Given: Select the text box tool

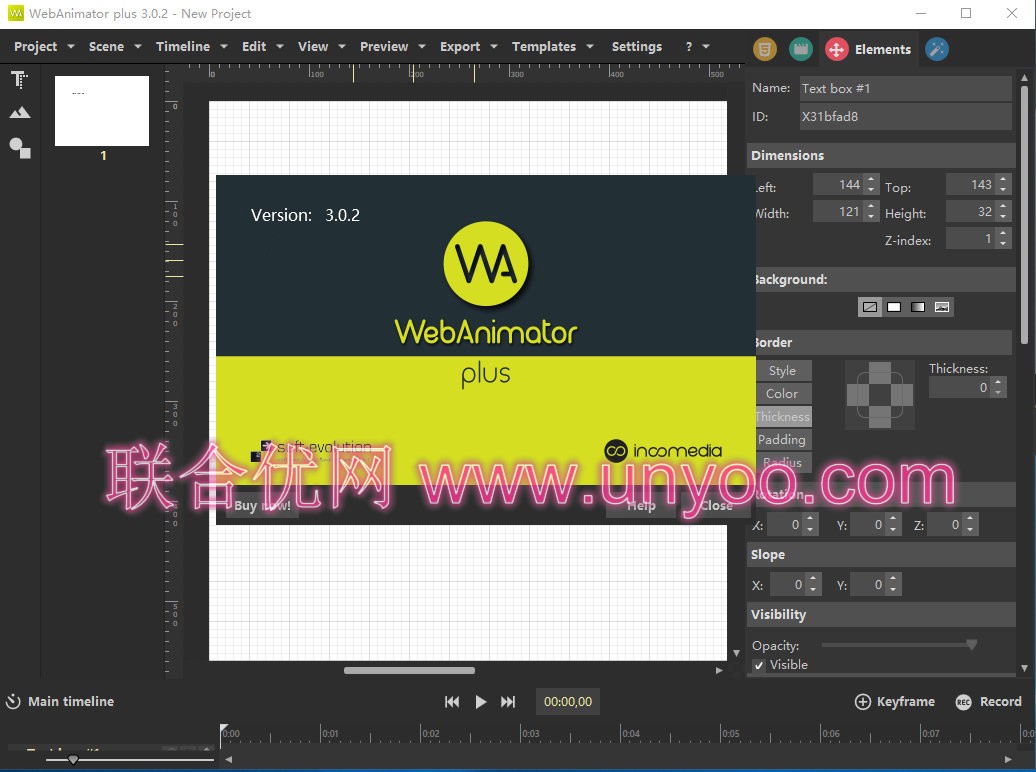Looking at the screenshot, I should tap(19, 80).
